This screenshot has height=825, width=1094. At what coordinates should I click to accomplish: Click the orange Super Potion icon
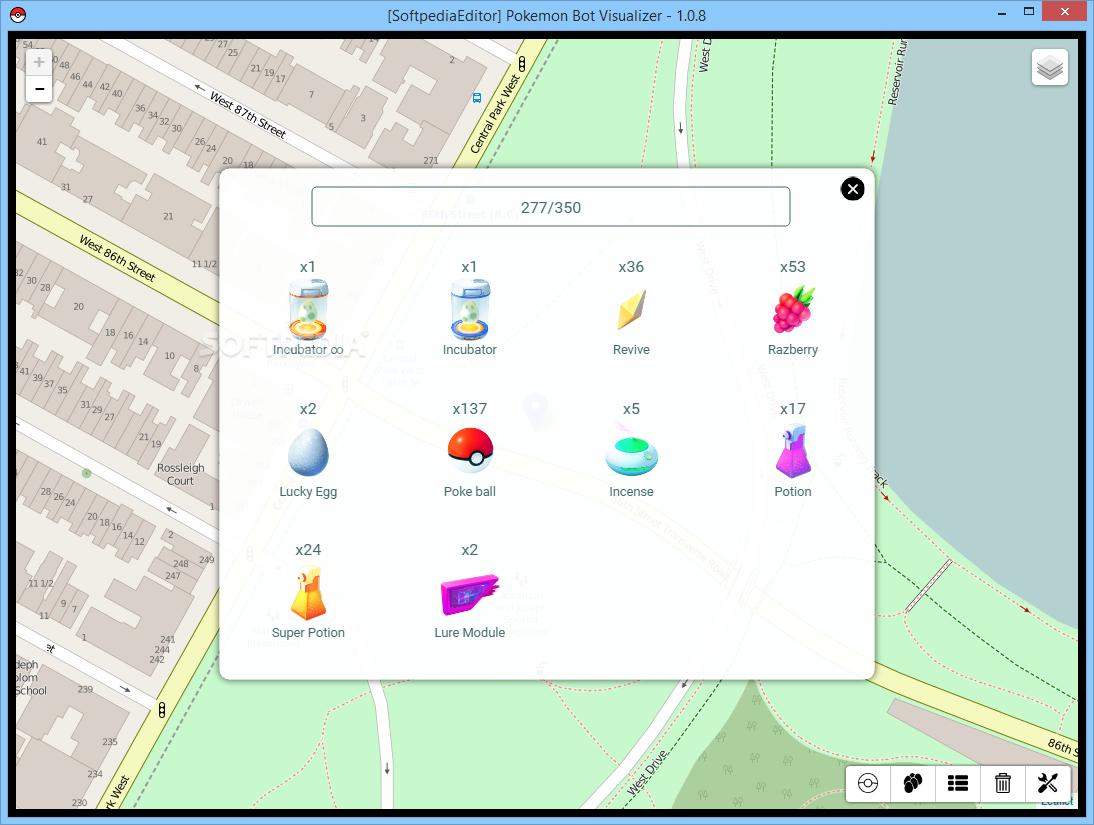(x=308, y=593)
